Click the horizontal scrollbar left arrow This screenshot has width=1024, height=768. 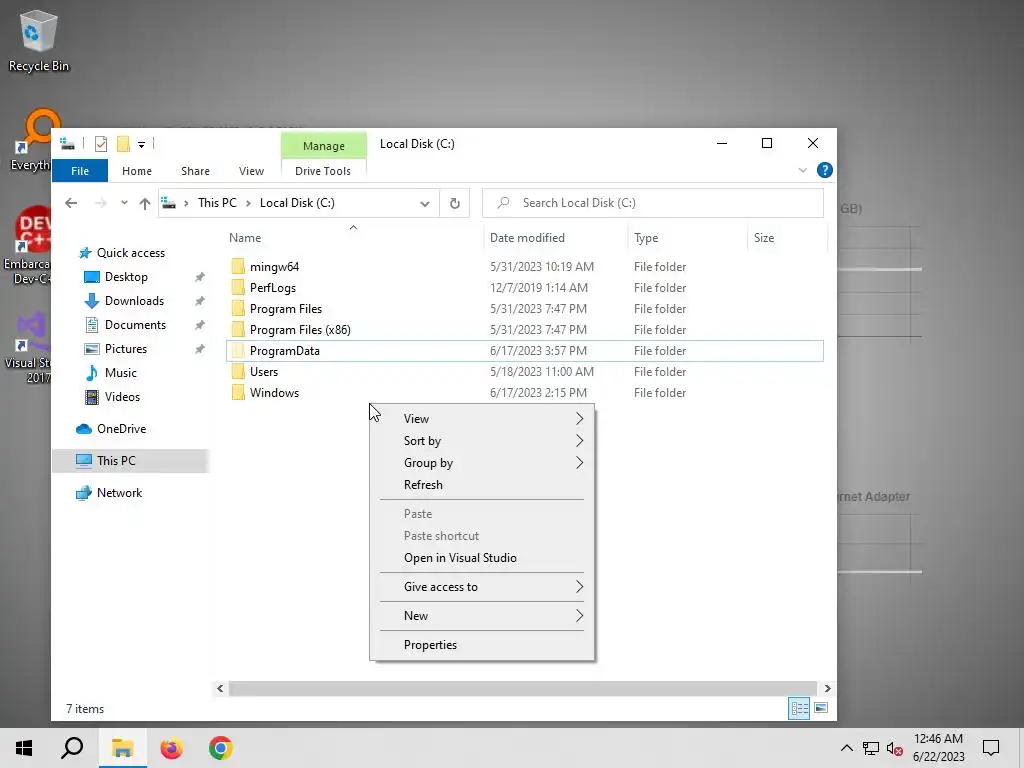(x=220, y=688)
